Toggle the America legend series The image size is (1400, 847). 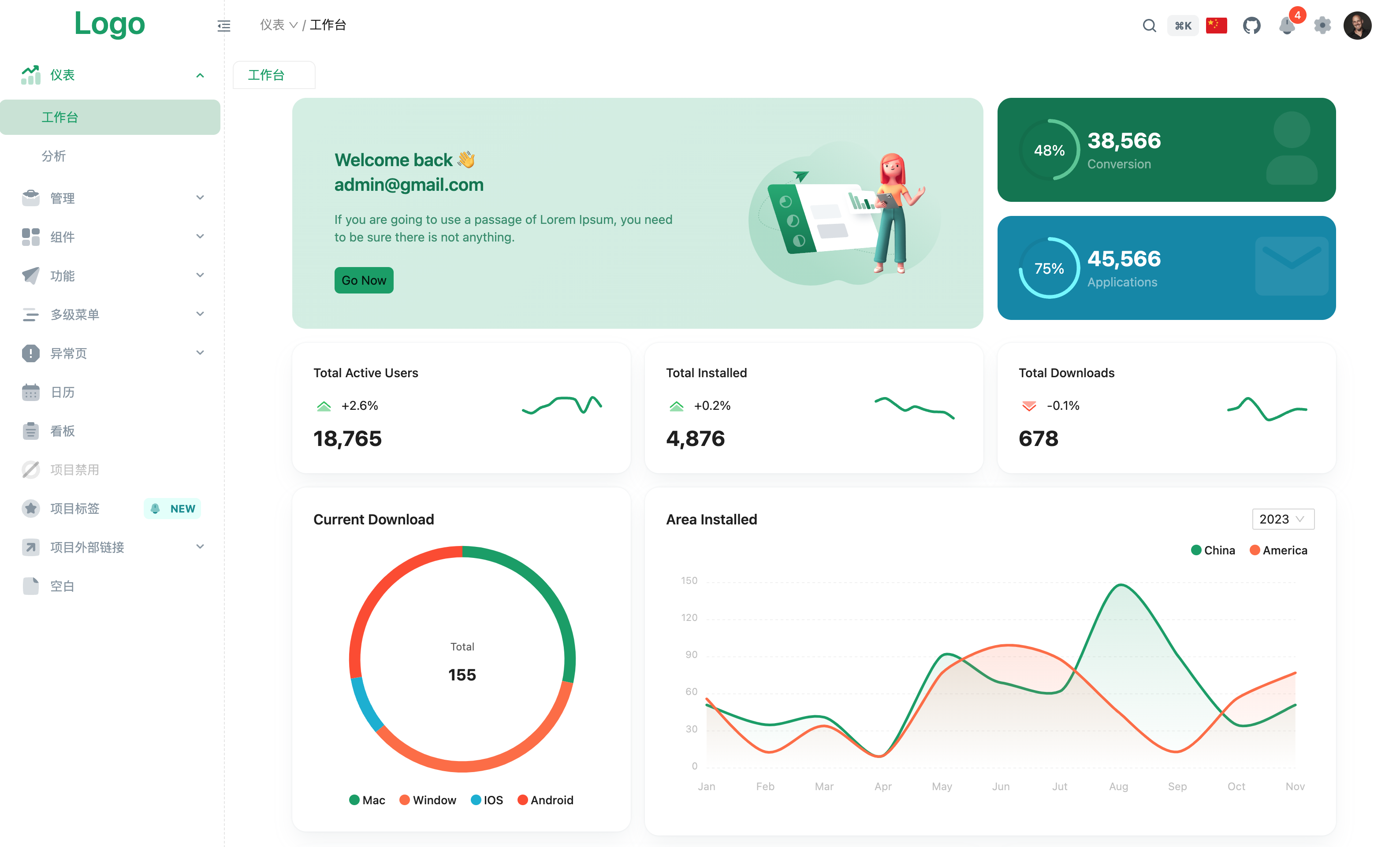tap(1278, 550)
